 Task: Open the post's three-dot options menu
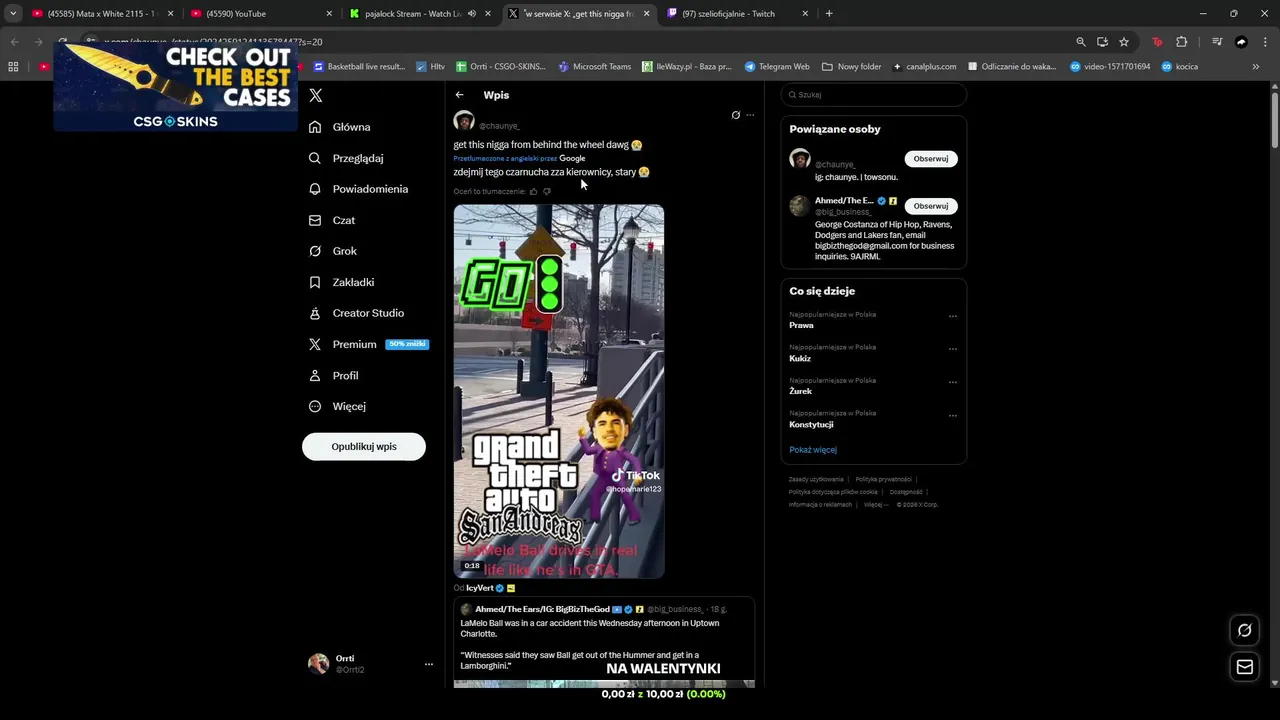click(x=750, y=115)
